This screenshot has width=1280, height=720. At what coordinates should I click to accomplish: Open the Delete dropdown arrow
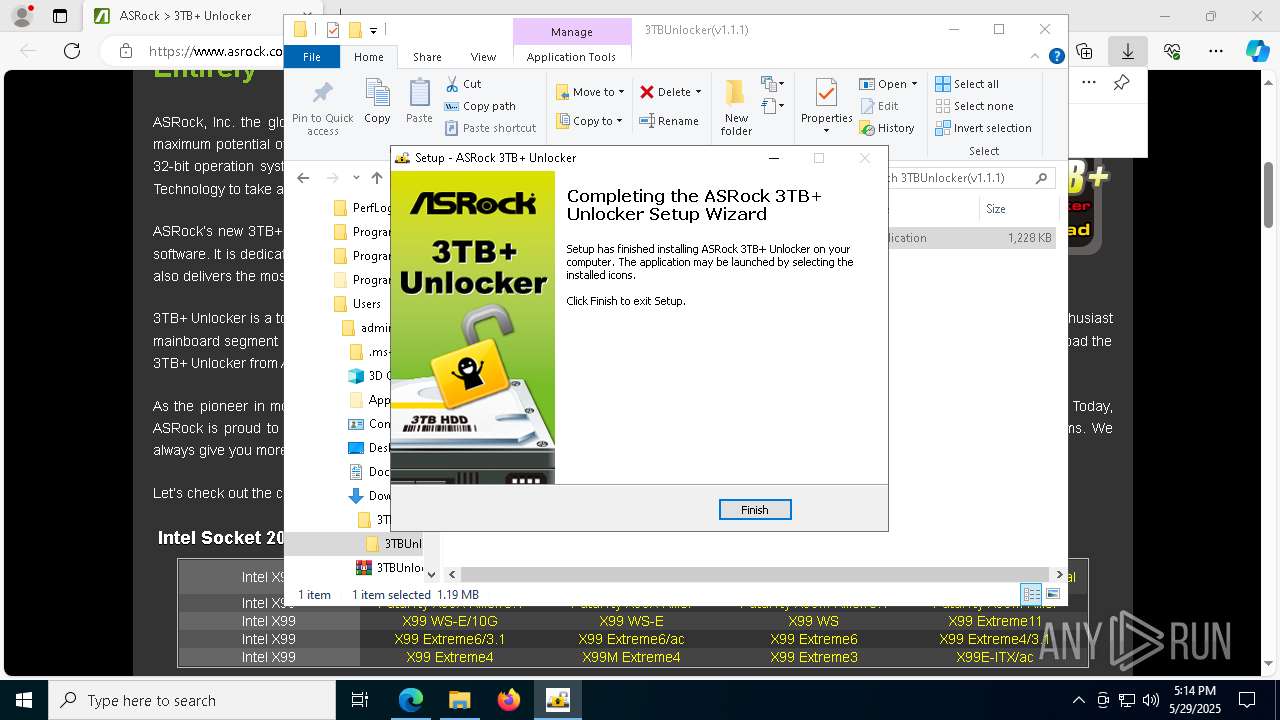tap(698, 92)
